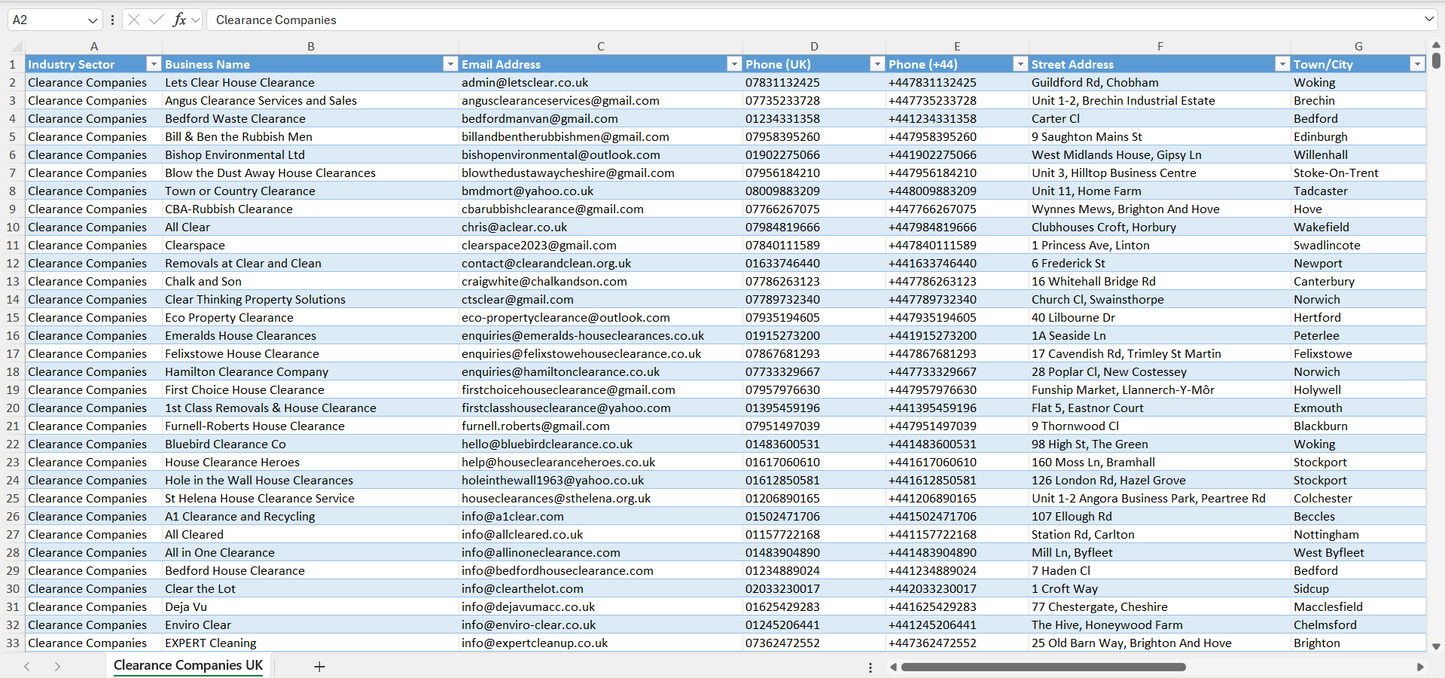Image resolution: width=1445 pixels, height=678 pixels.
Task: Select town Stoke-On-Trent
Action: pyautogui.click(x=1359, y=173)
